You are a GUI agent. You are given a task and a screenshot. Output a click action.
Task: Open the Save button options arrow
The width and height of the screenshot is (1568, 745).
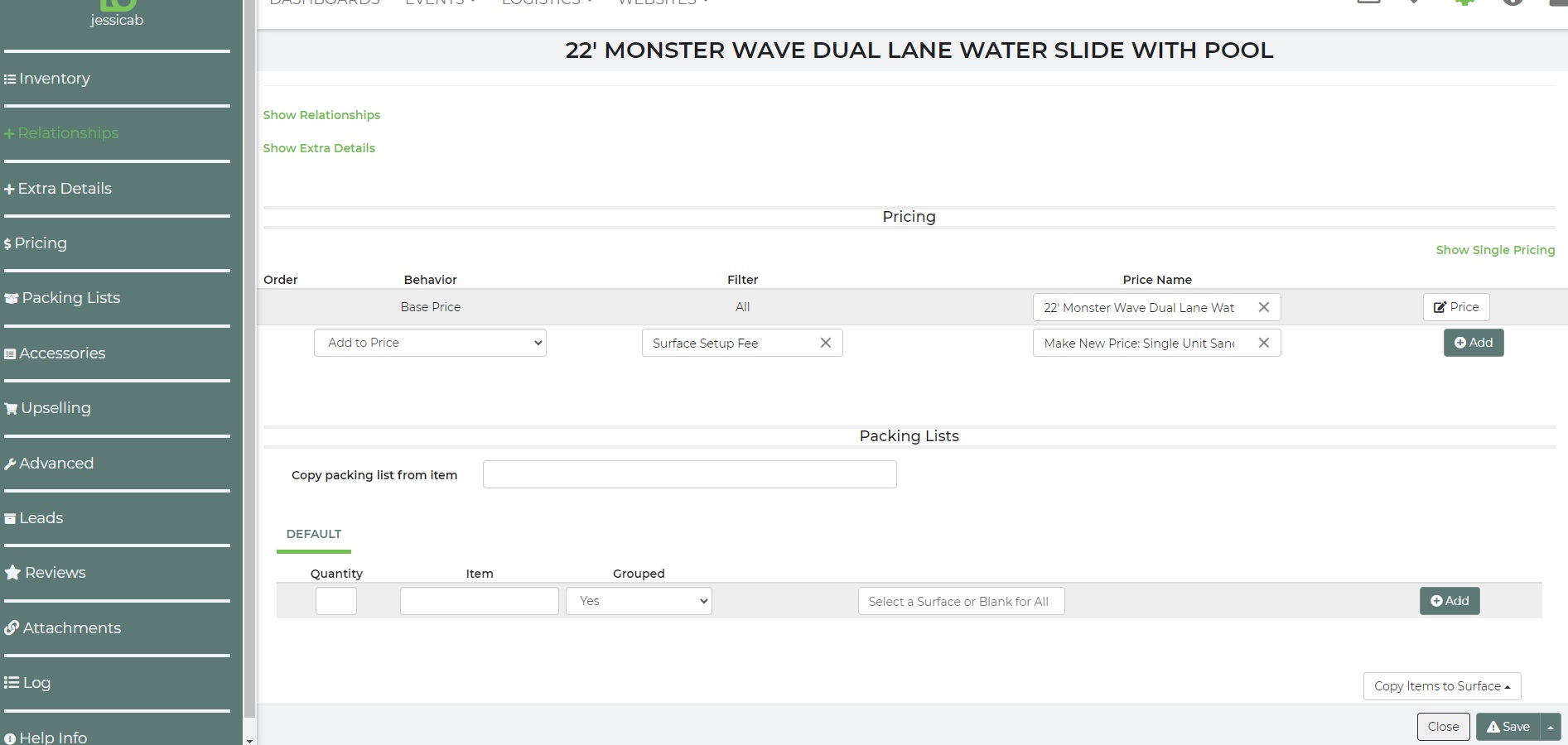coord(1550,727)
